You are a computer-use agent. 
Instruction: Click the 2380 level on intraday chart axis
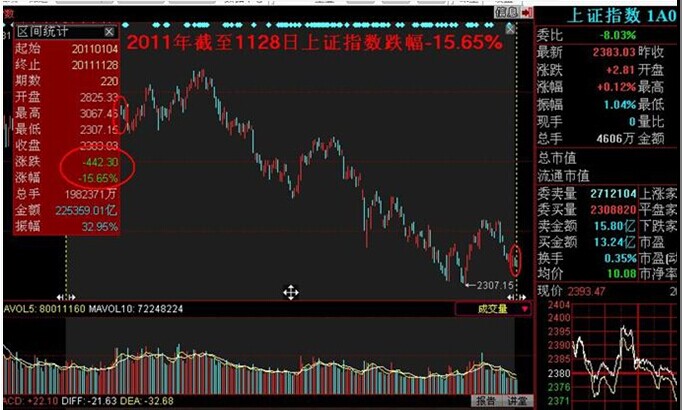[559, 373]
